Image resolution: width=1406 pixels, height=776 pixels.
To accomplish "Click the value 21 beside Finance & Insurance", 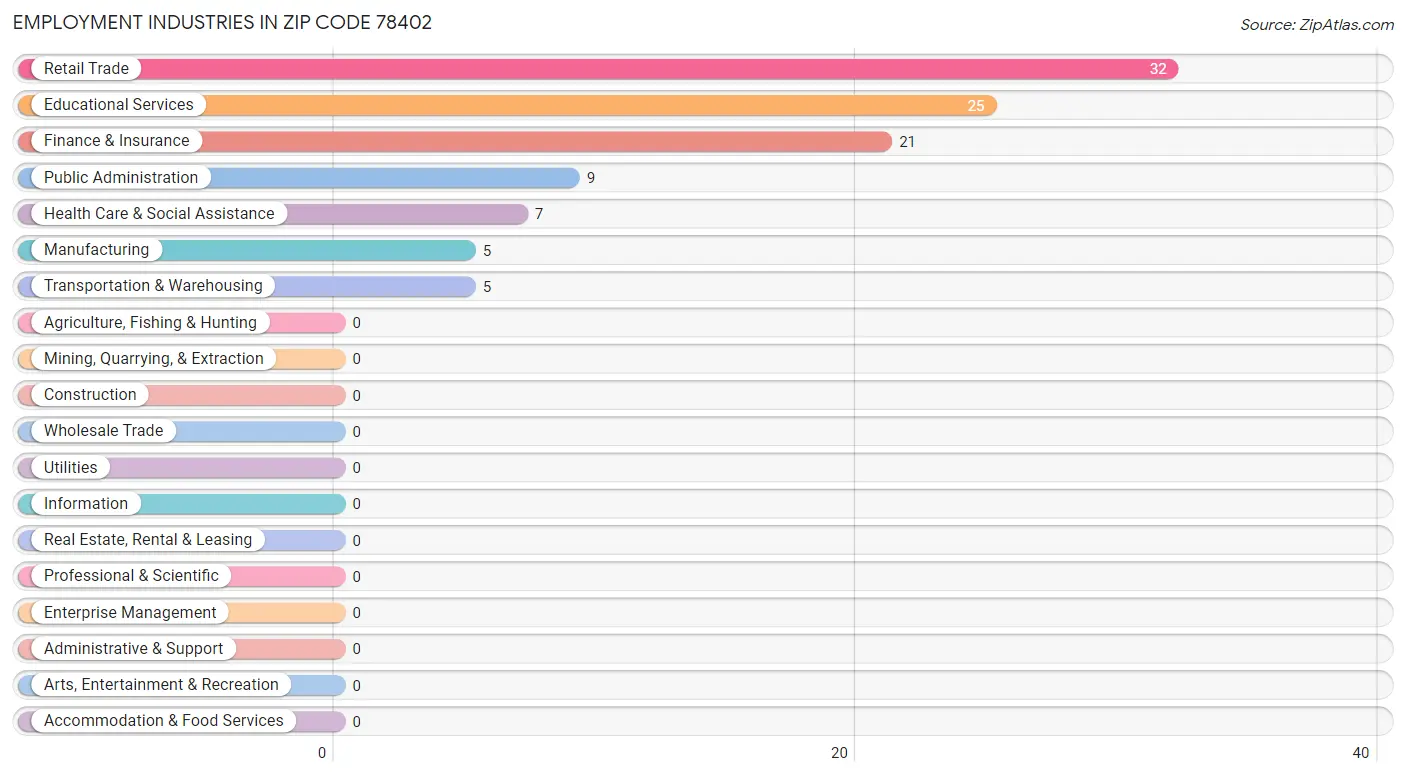I will 907,142.
